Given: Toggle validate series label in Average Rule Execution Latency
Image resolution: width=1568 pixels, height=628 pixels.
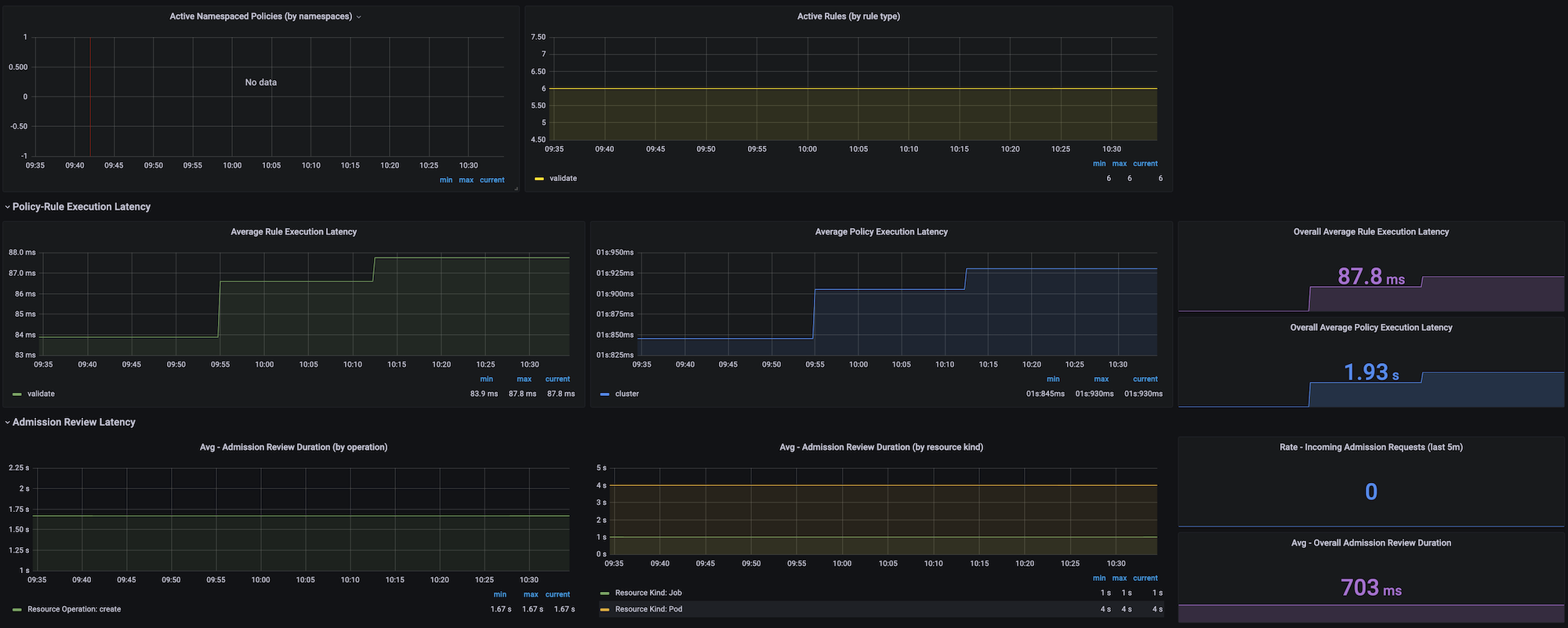Looking at the screenshot, I should (x=41, y=394).
